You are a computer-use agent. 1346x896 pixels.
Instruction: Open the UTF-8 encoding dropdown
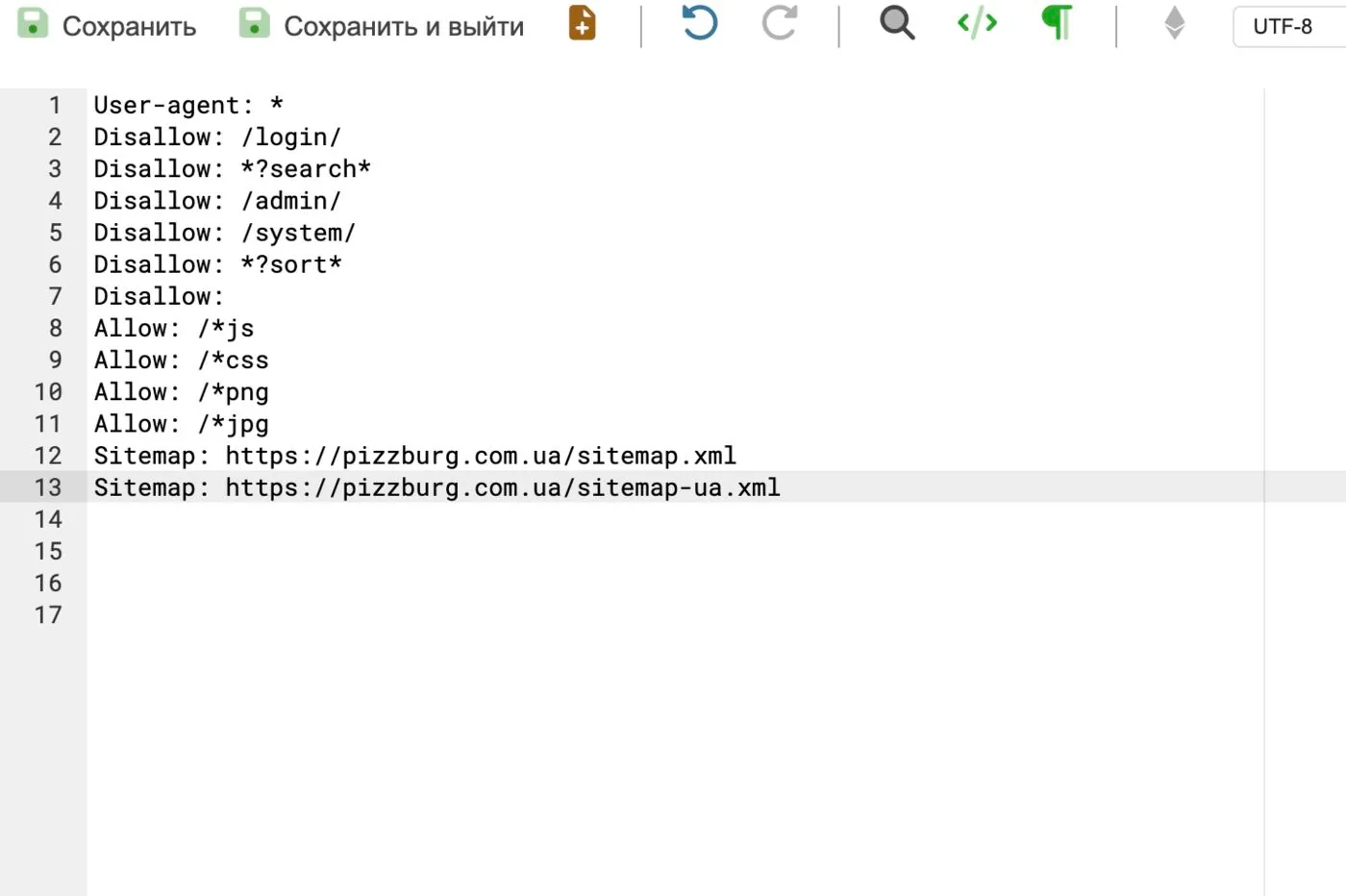click(1288, 26)
